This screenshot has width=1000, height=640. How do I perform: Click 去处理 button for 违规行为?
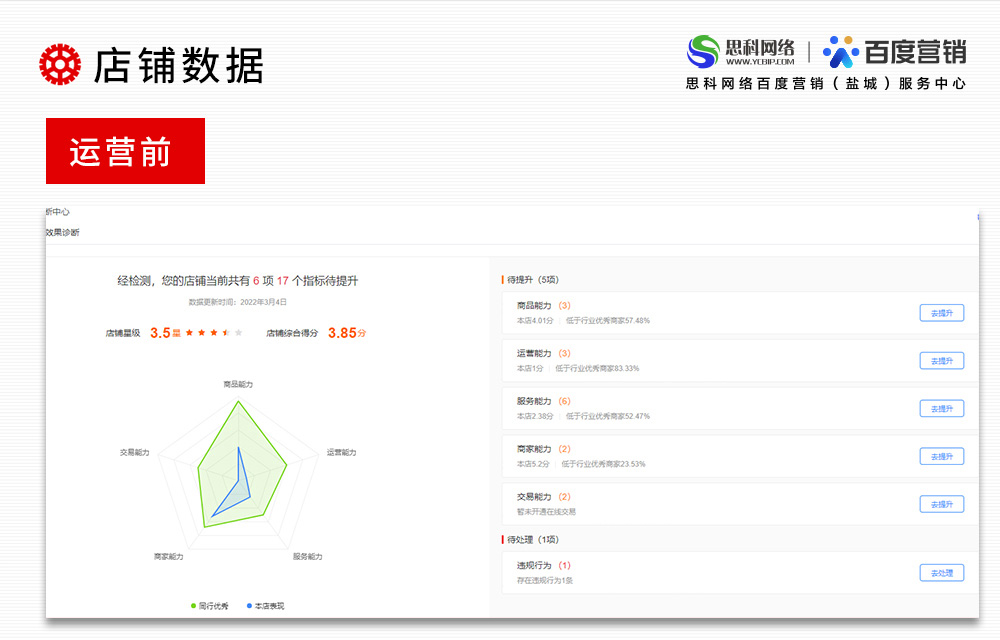pyautogui.click(x=941, y=572)
